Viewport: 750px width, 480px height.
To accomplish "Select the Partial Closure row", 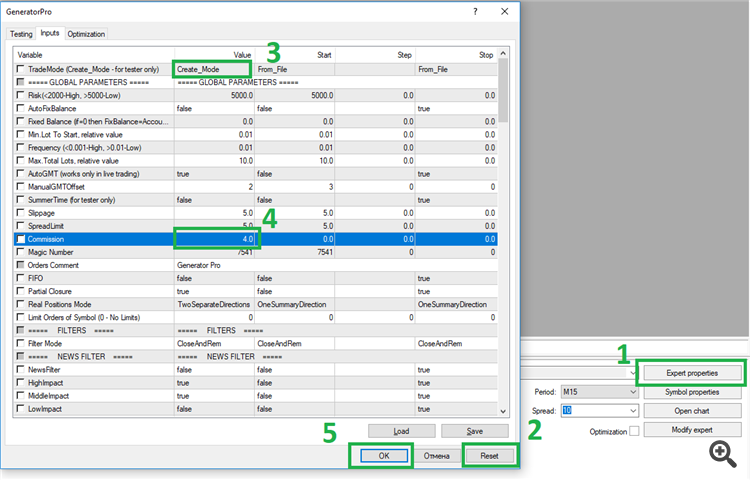I will (x=255, y=291).
